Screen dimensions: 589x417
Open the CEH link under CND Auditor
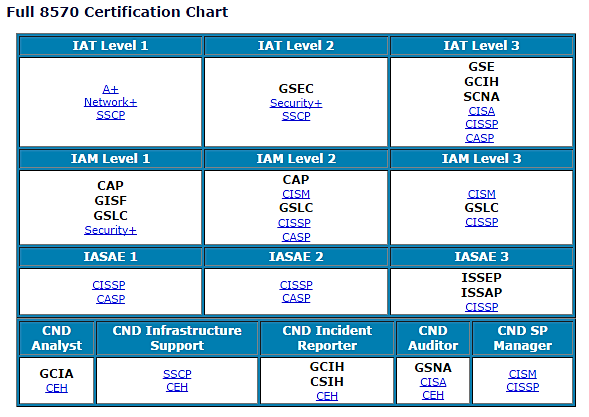[x=433, y=396]
